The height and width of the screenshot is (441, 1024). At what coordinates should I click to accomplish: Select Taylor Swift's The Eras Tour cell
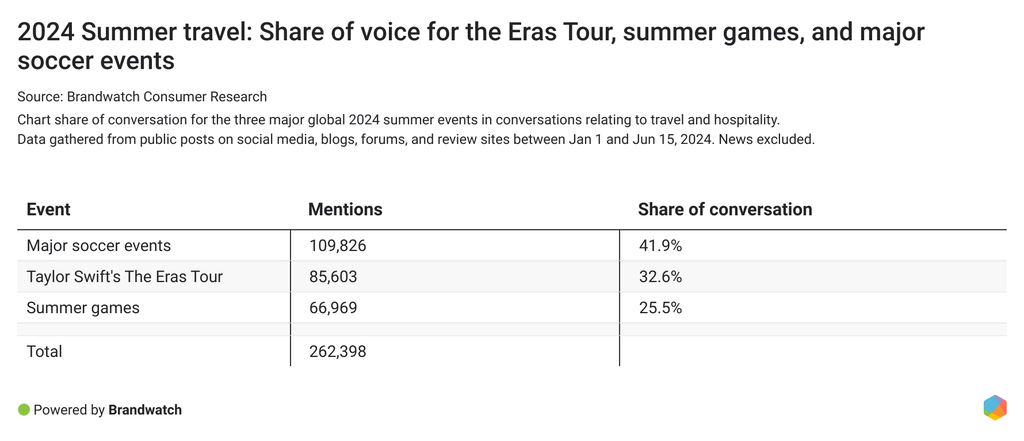124,277
